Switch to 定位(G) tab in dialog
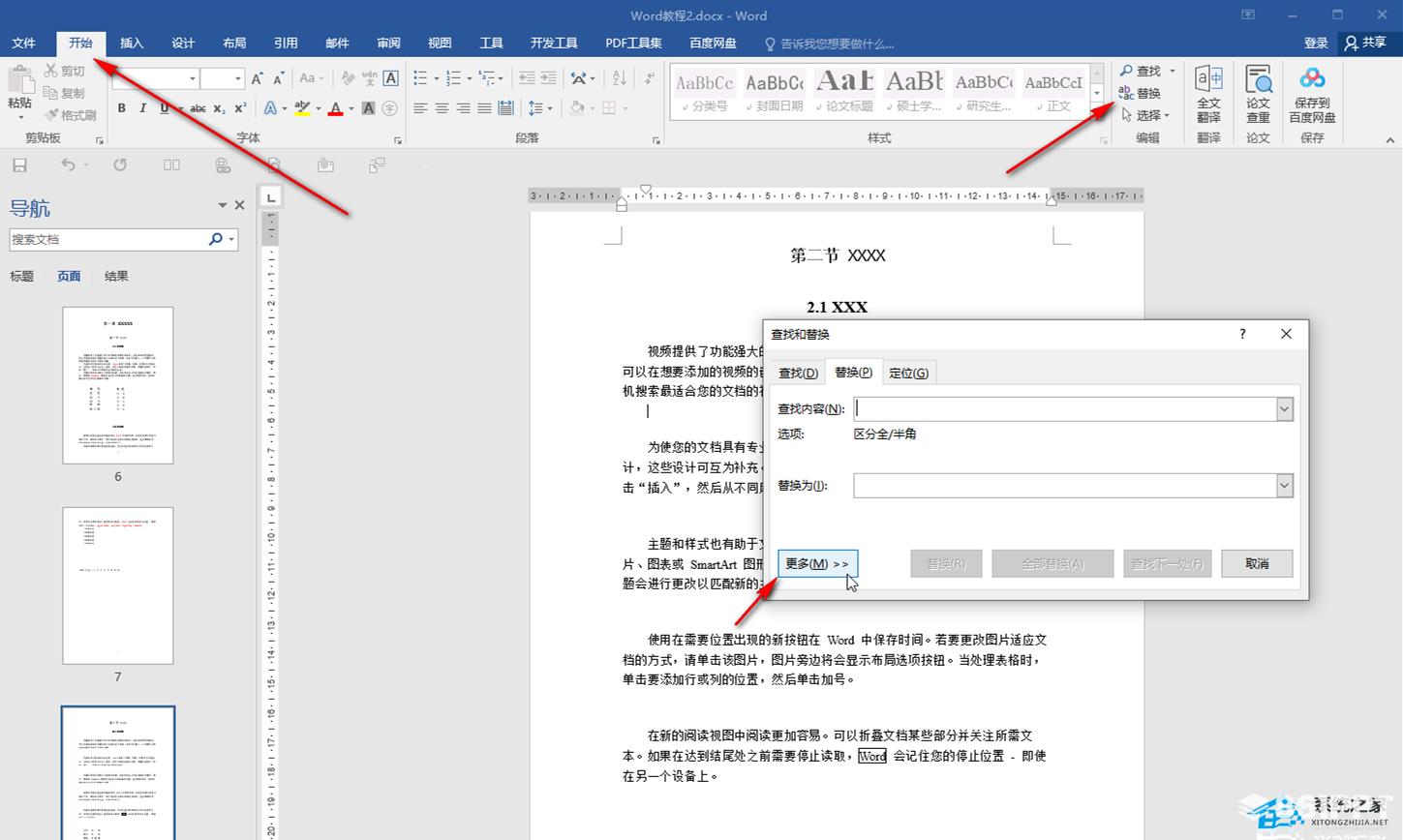Viewport: 1403px width, 840px height. [908, 373]
